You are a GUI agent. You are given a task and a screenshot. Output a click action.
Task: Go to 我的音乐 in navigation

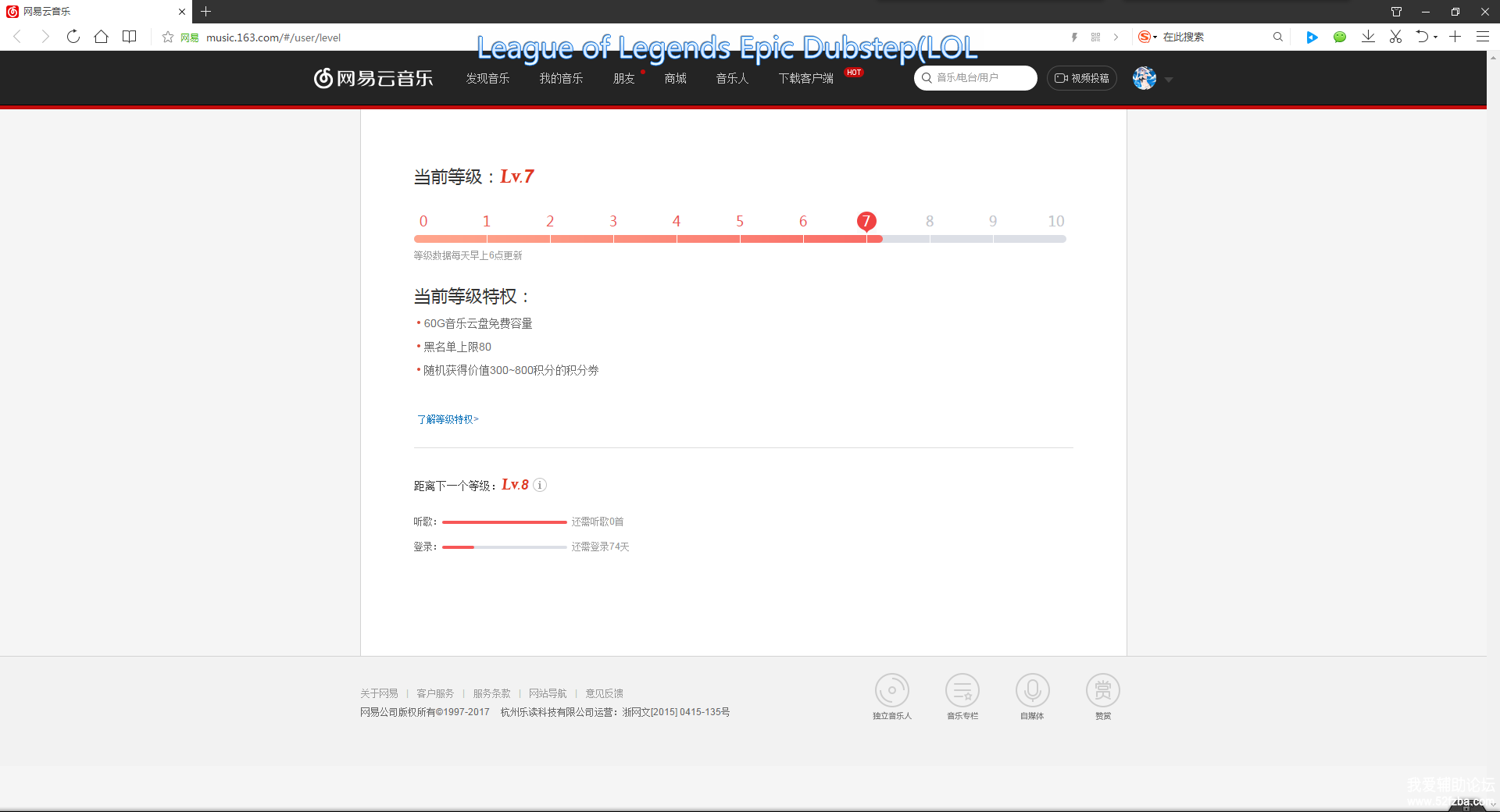coord(561,78)
